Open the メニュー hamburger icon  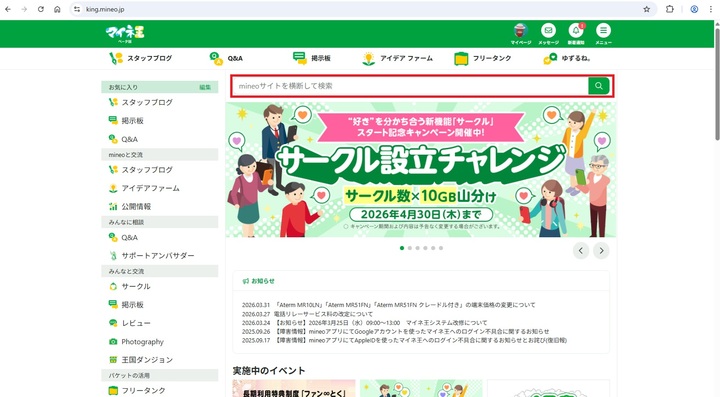[603, 31]
